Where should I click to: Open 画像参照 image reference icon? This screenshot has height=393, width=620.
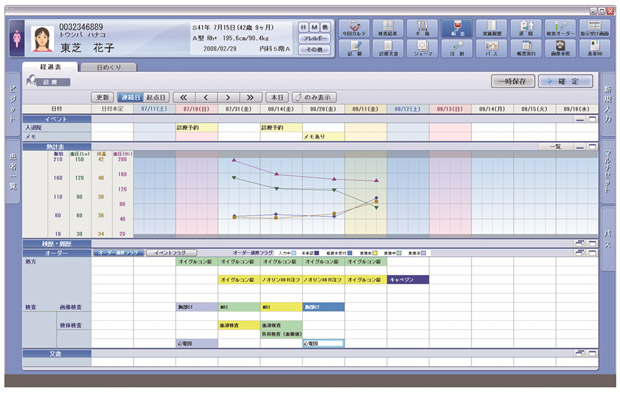pyautogui.click(x=560, y=48)
